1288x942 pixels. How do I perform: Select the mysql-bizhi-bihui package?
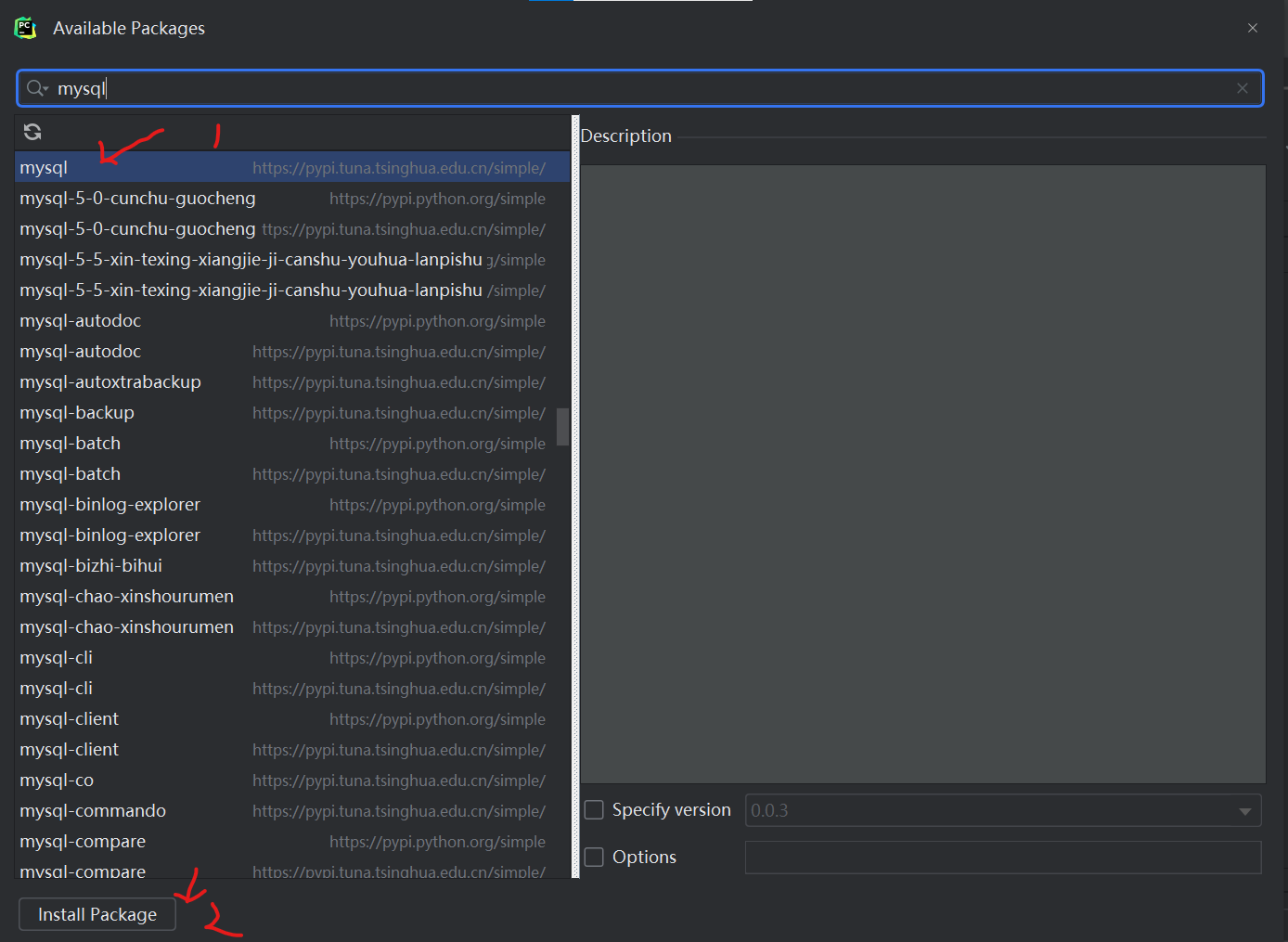click(292, 565)
